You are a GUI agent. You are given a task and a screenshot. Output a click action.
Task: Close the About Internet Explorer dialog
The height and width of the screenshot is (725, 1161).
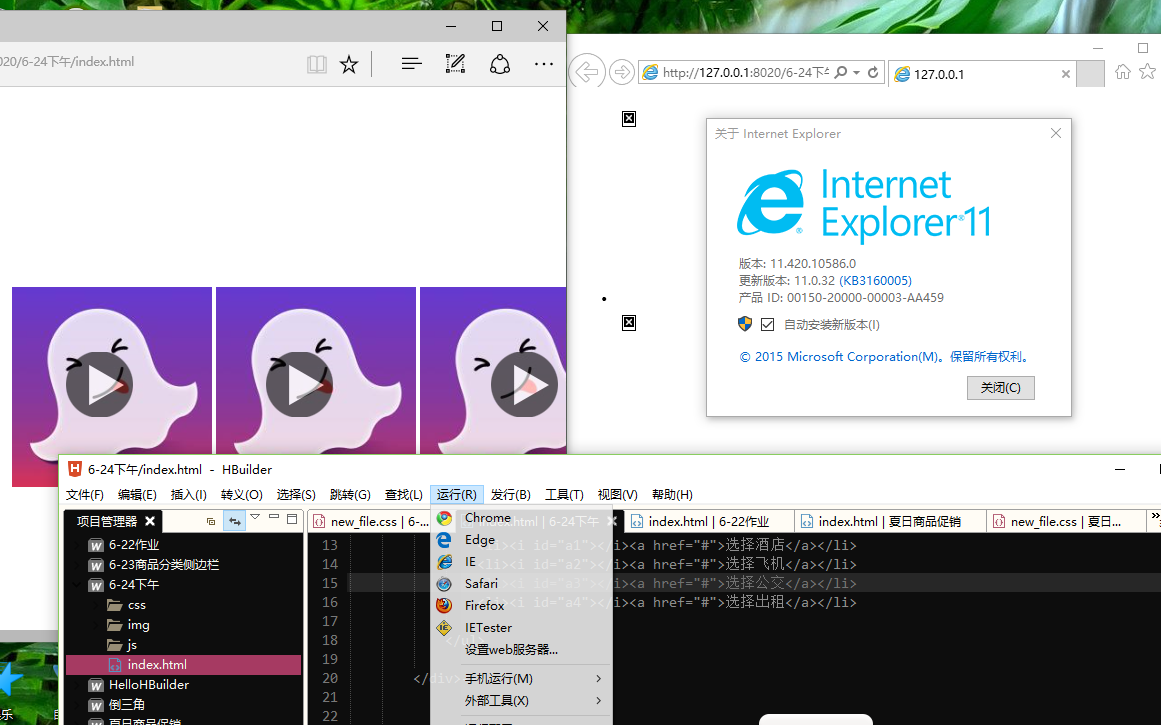coord(1056,133)
